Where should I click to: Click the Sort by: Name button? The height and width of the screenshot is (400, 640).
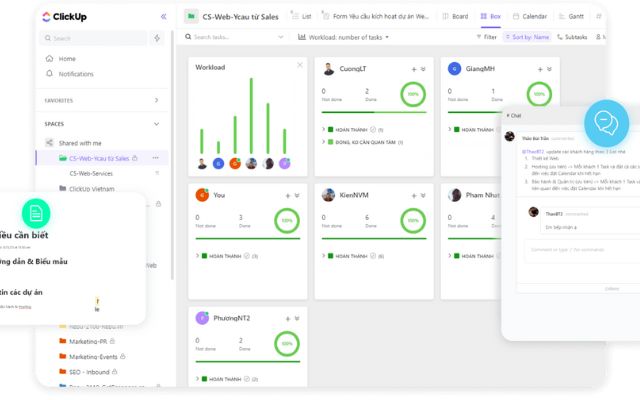pos(530,37)
